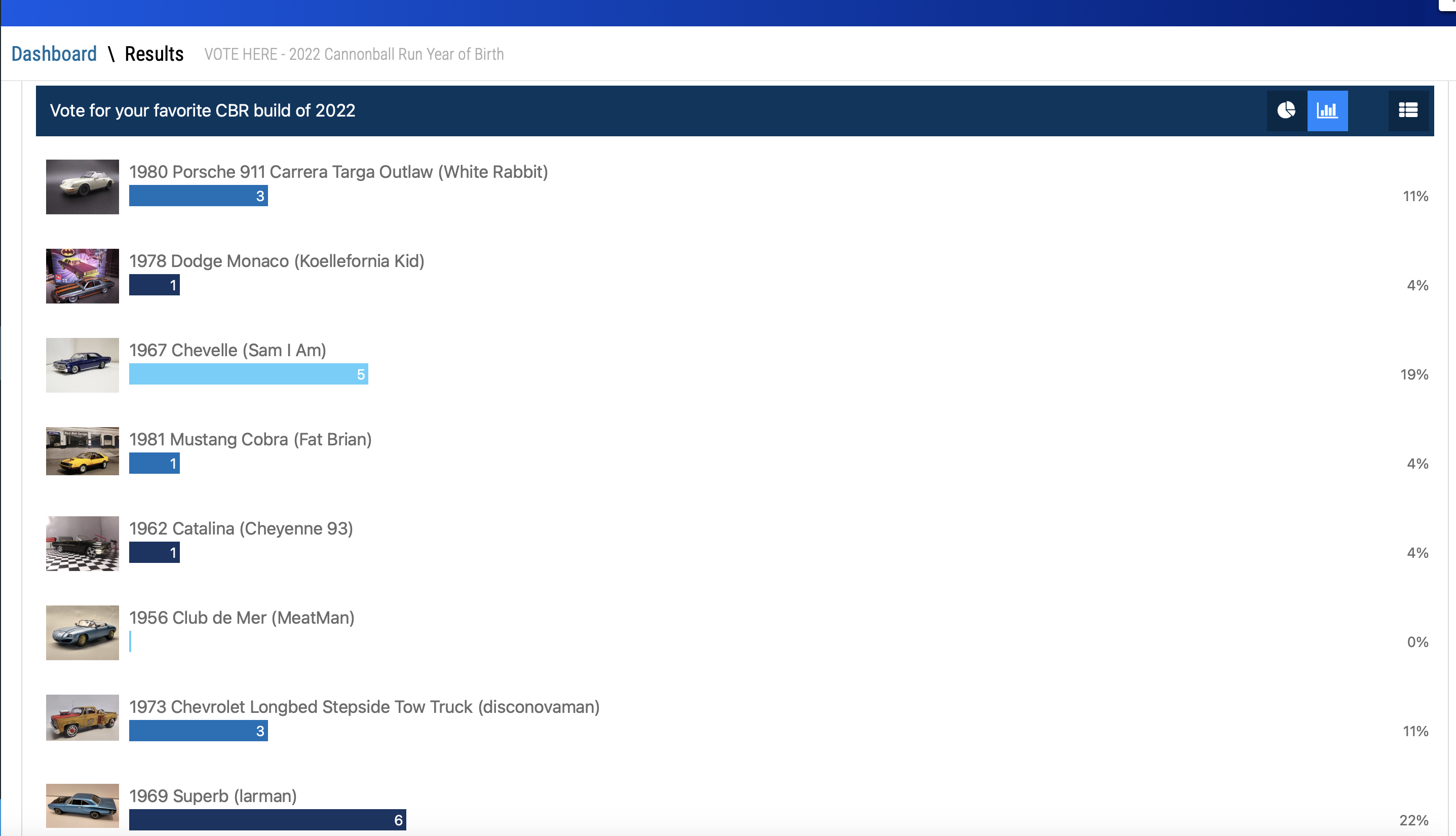Select '1980 Porsche 911 Carrera Targa Outlaw (White Rabbit)' label

[x=339, y=172]
